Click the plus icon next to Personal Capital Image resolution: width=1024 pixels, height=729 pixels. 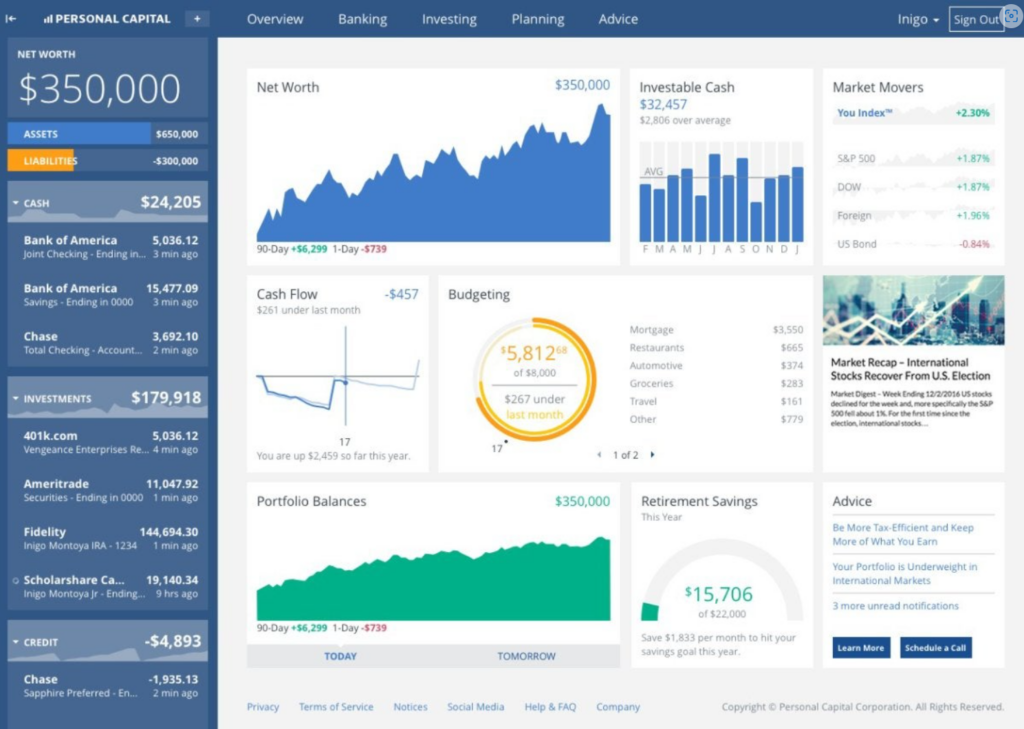(197, 19)
